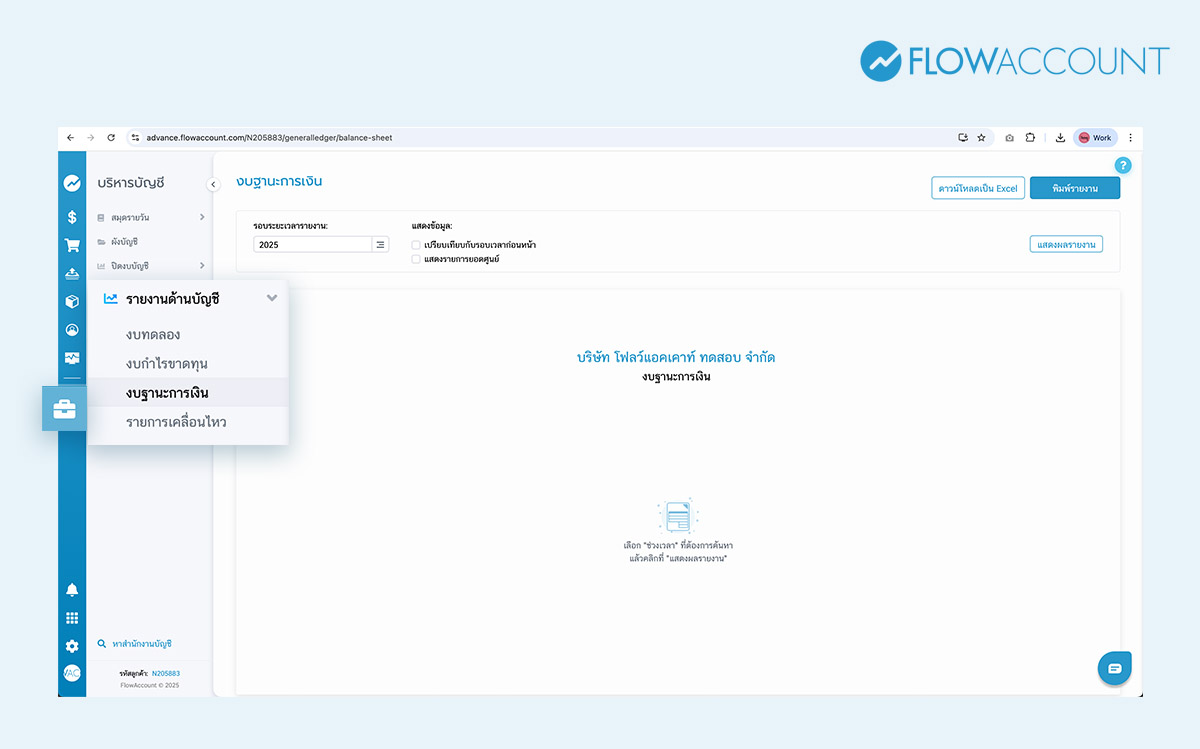The image size is (1200, 749).
Task: Expand the สมุดรายวัน submenu arrow
Action: tap(202, 217)
